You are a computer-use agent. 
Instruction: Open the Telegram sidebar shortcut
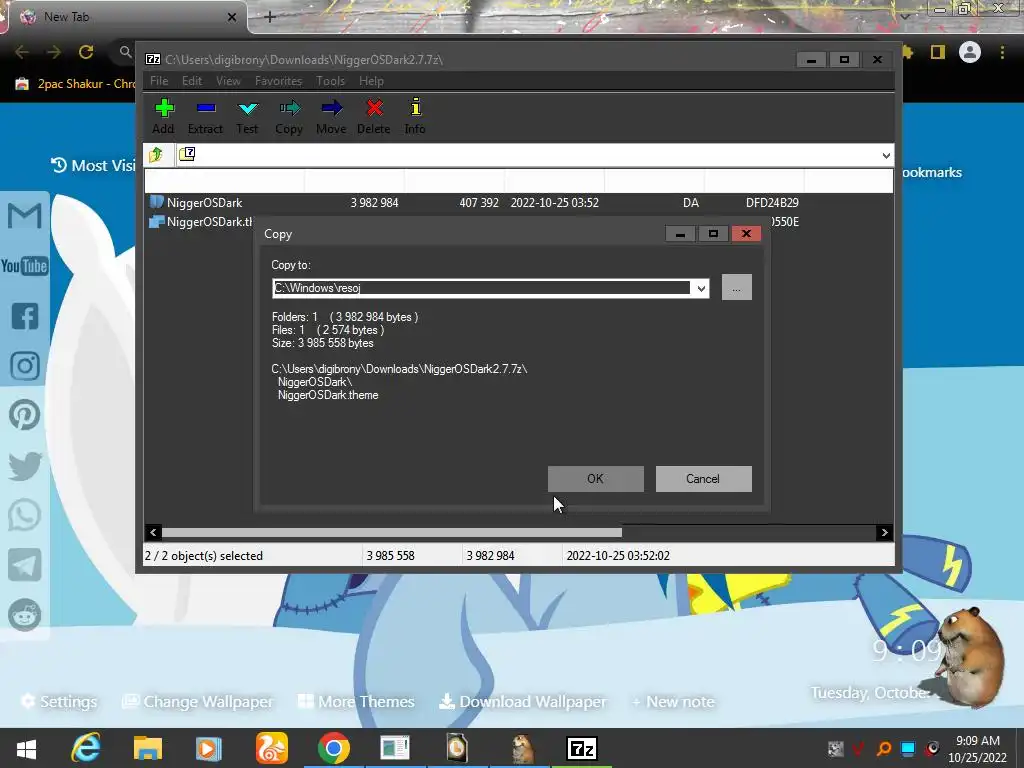click(x=25, y=565)
